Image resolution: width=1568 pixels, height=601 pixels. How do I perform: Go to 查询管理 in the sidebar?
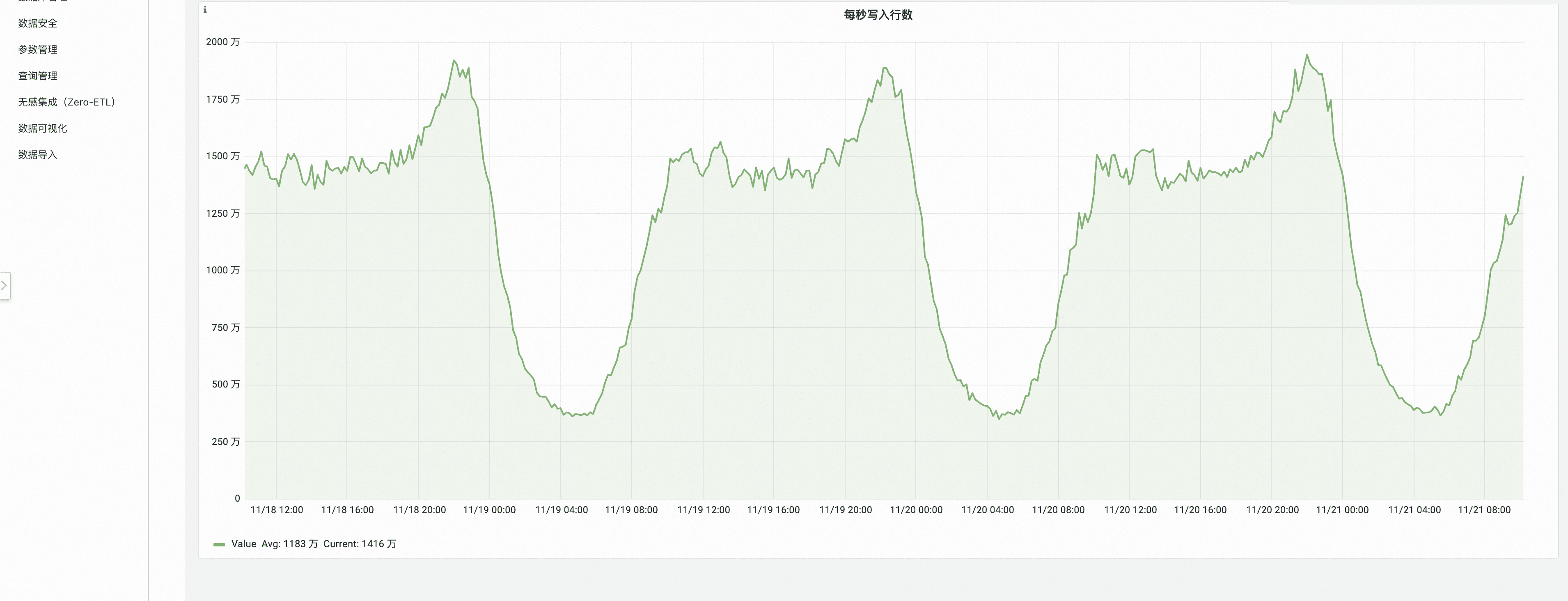click(x=38, y=76)
